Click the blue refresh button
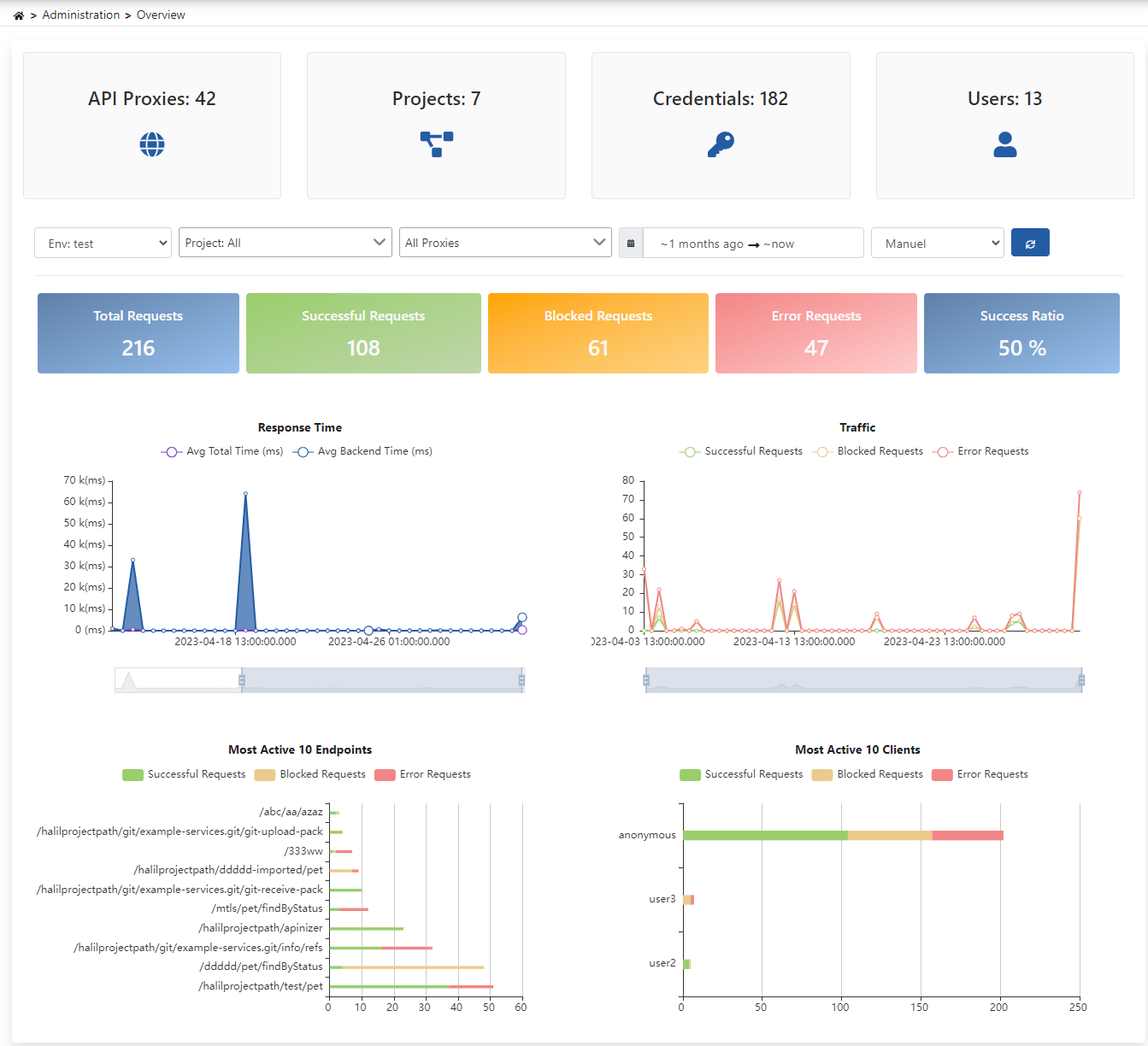The height and width of the screenshot is (1046, 1148). (1030, 243)
